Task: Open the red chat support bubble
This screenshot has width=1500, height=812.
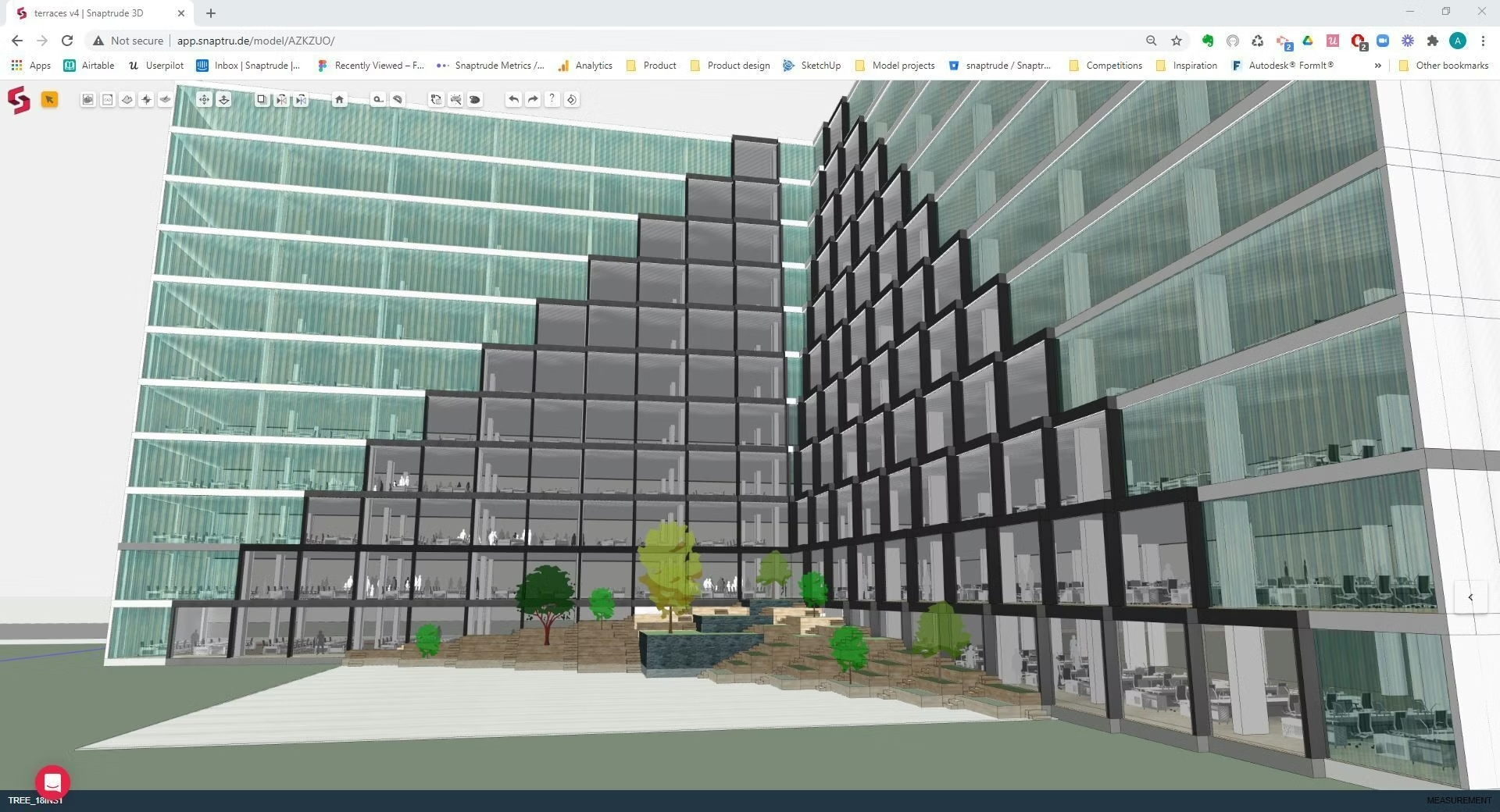Action: [x=52, y=782]
